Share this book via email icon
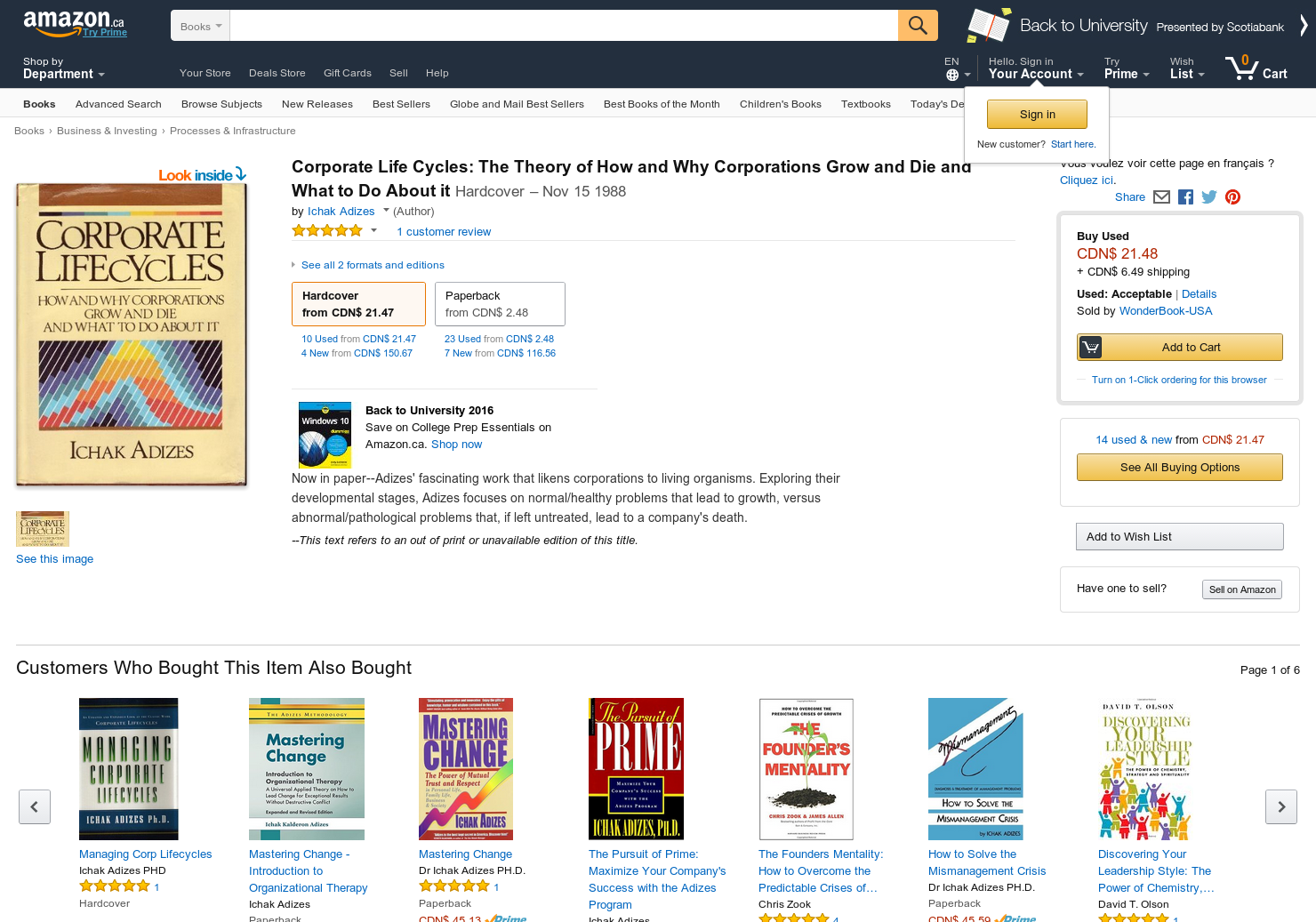The width and height of the screenshot is (1316, 922). [x=1161, y=197]
